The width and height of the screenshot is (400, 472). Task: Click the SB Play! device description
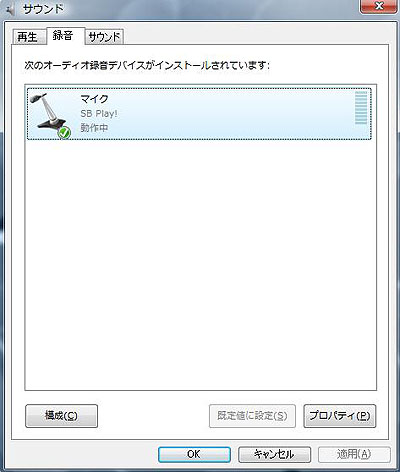pyautogui.click(x=99, y=114)
